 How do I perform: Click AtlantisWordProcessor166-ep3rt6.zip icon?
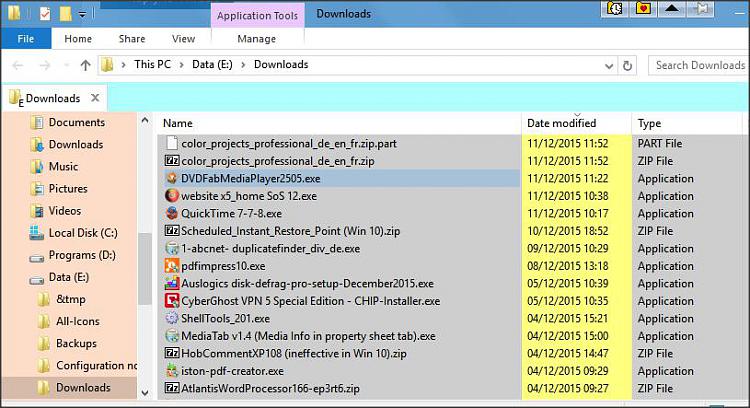tap(172, 388)
